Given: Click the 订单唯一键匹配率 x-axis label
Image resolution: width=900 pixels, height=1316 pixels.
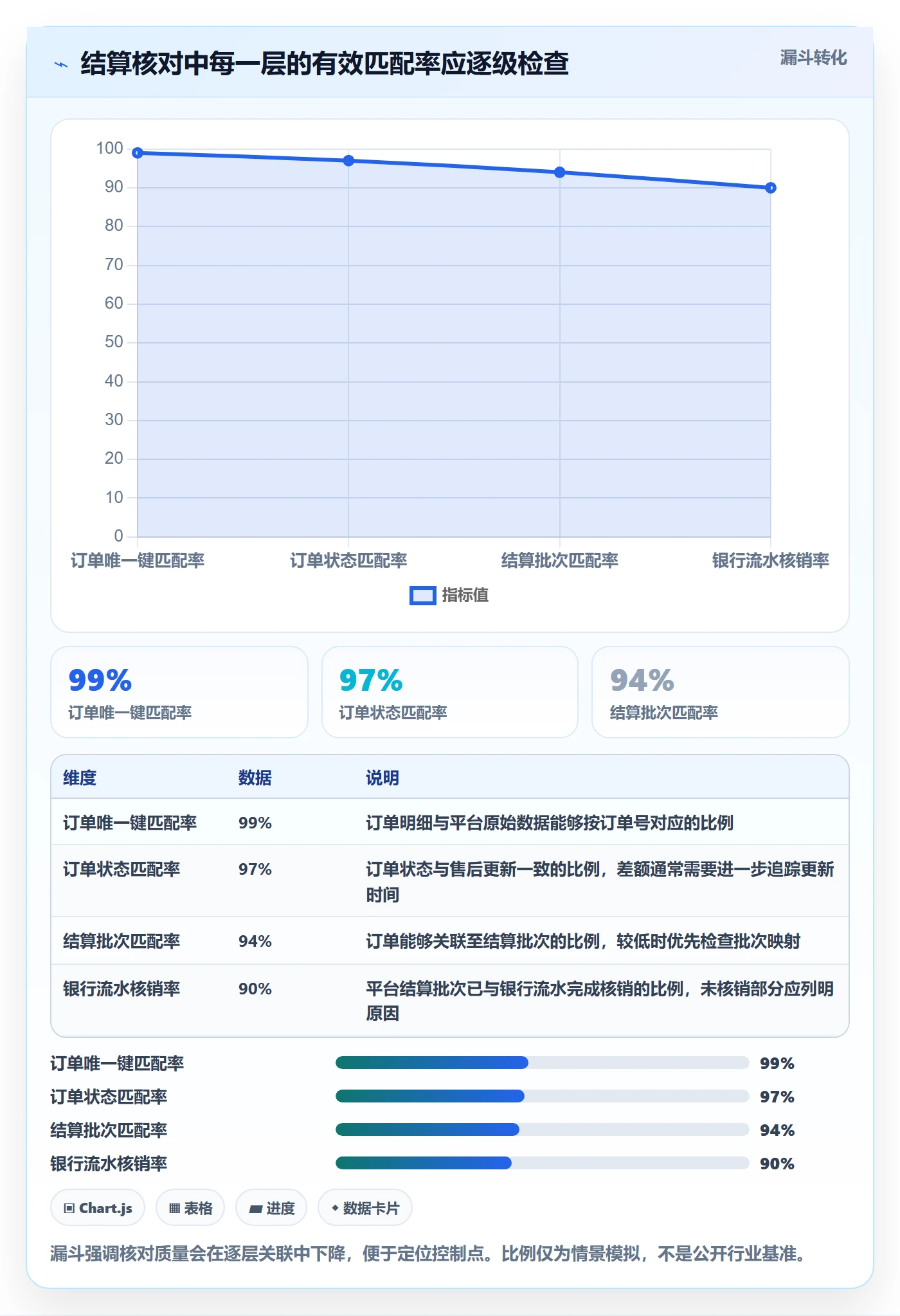Looking at the screenshot, I should (138, 561).
